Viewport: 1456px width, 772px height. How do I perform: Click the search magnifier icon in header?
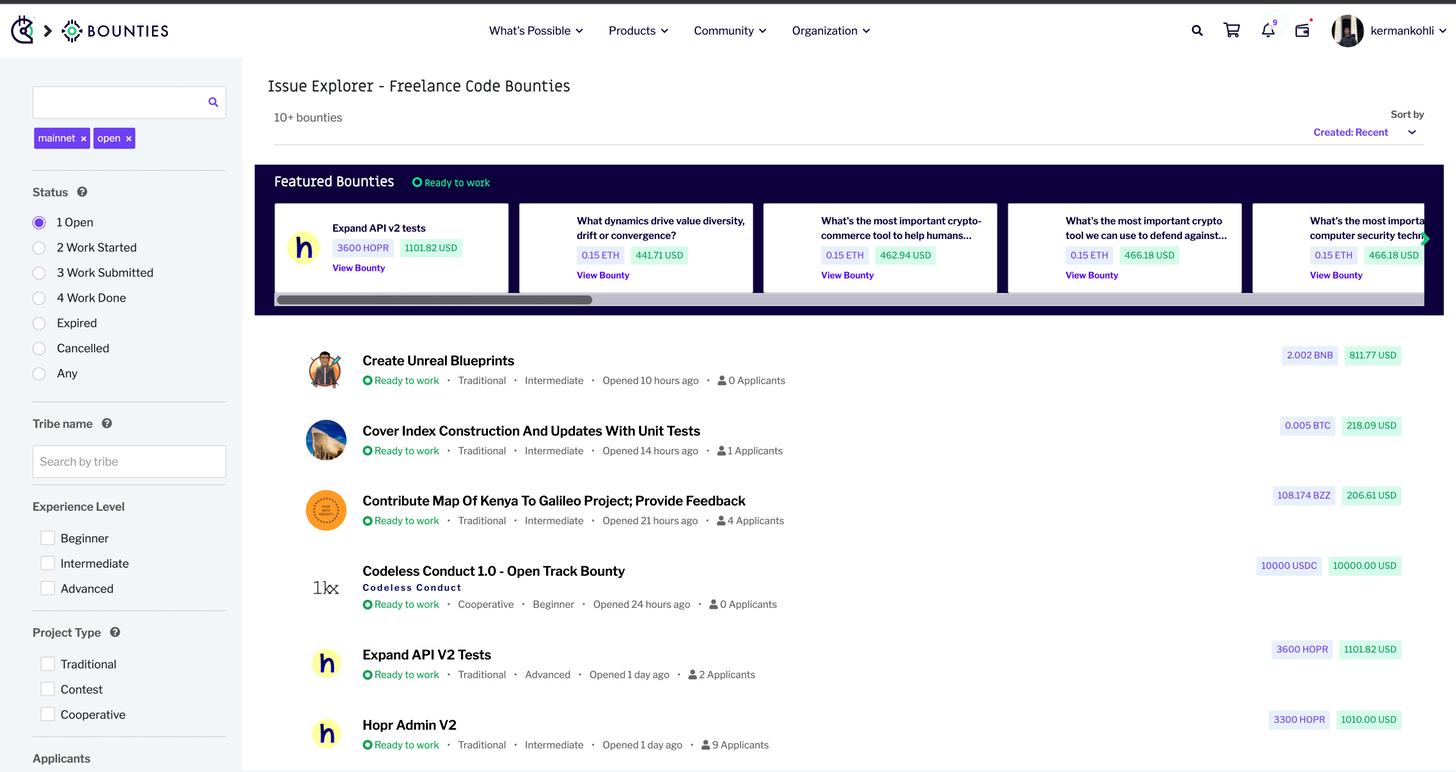[1197, 31]
